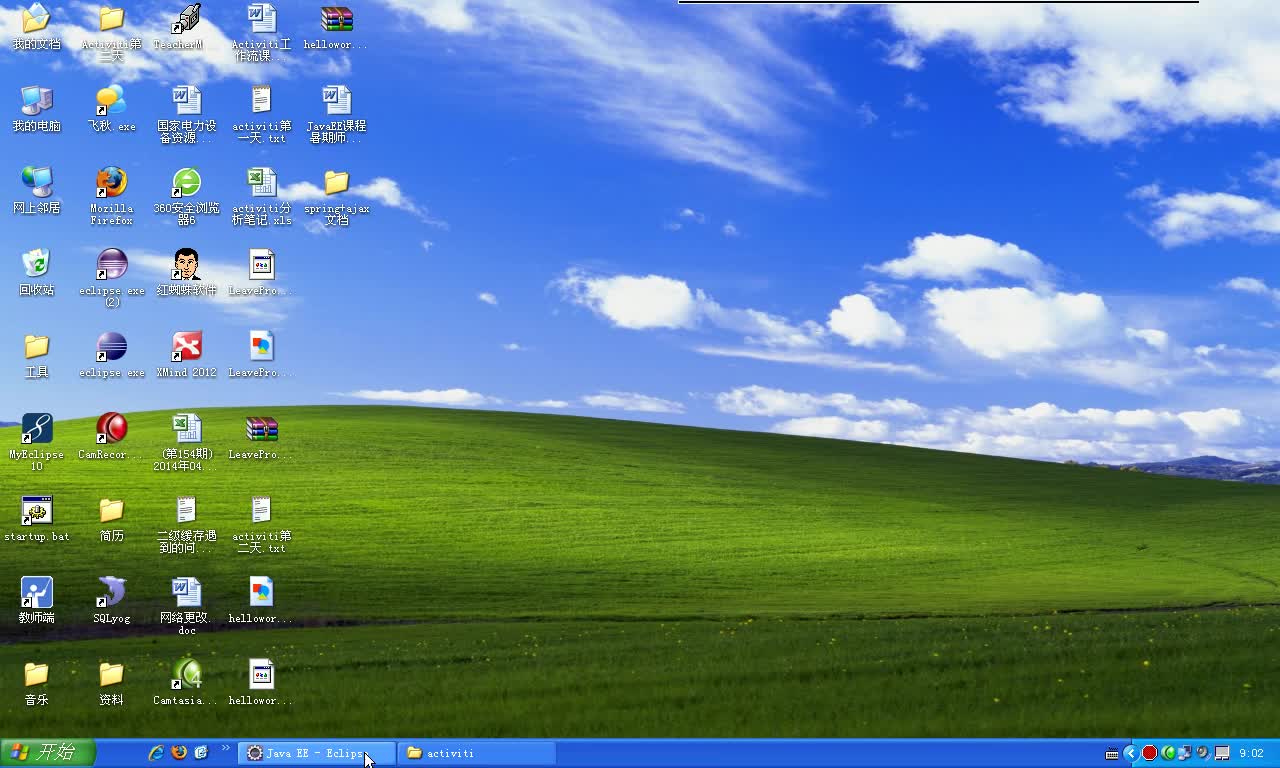Select the MyEclipse 10 shortcut
Image resolution: width=1280 pixels, height=768 pixels.
pos(36,442)
